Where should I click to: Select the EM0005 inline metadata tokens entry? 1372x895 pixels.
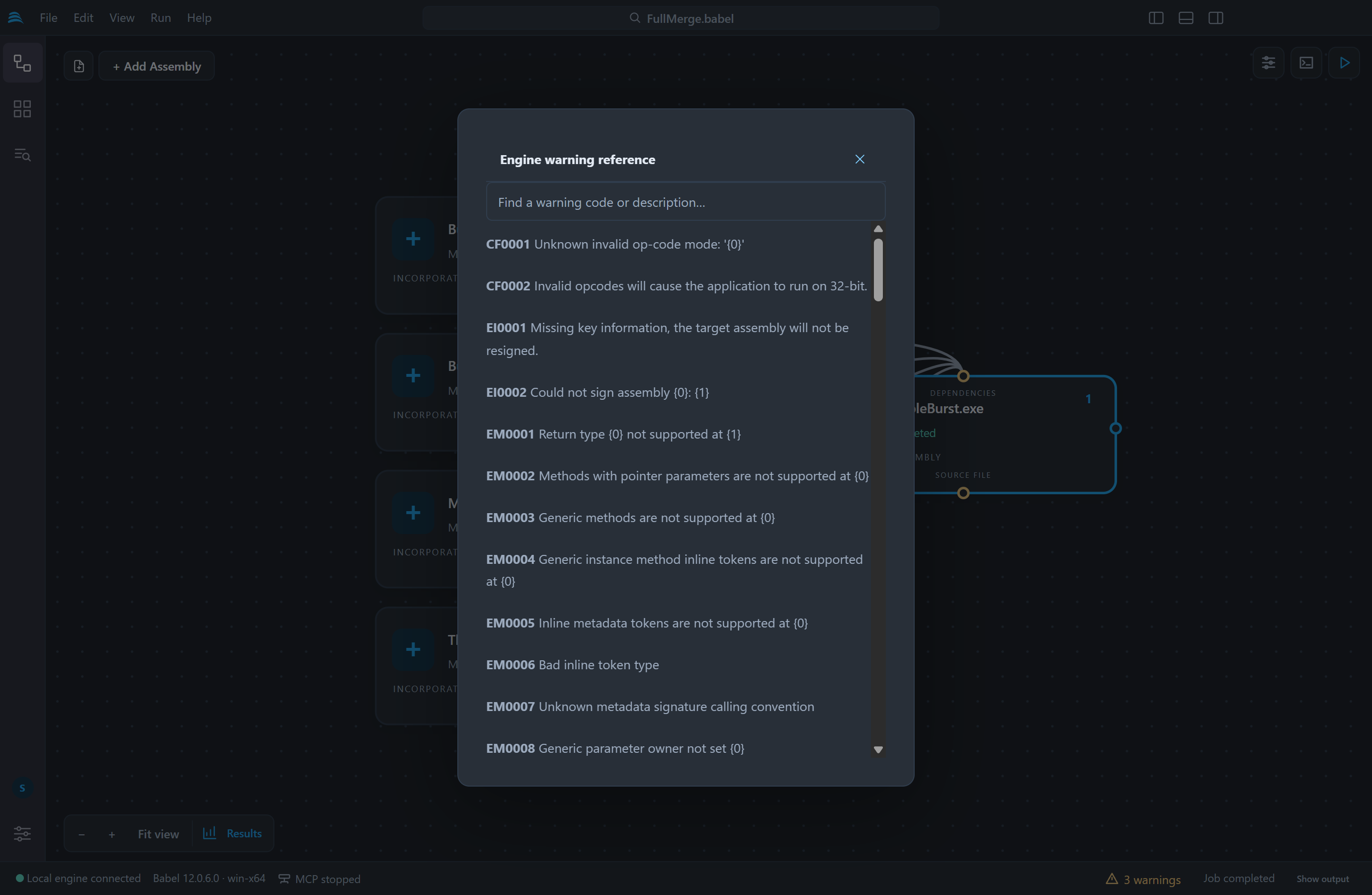647,623
